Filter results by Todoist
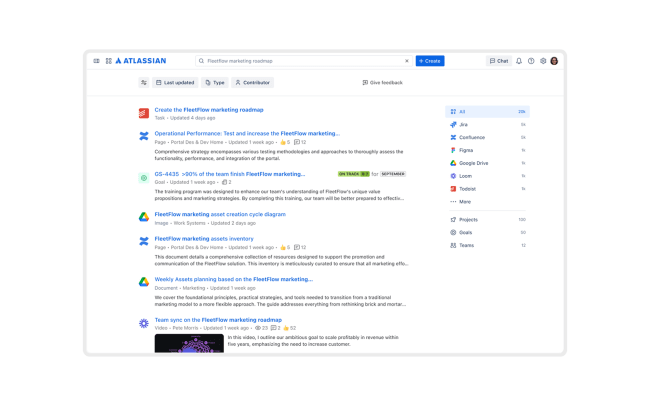 (488, 189)
